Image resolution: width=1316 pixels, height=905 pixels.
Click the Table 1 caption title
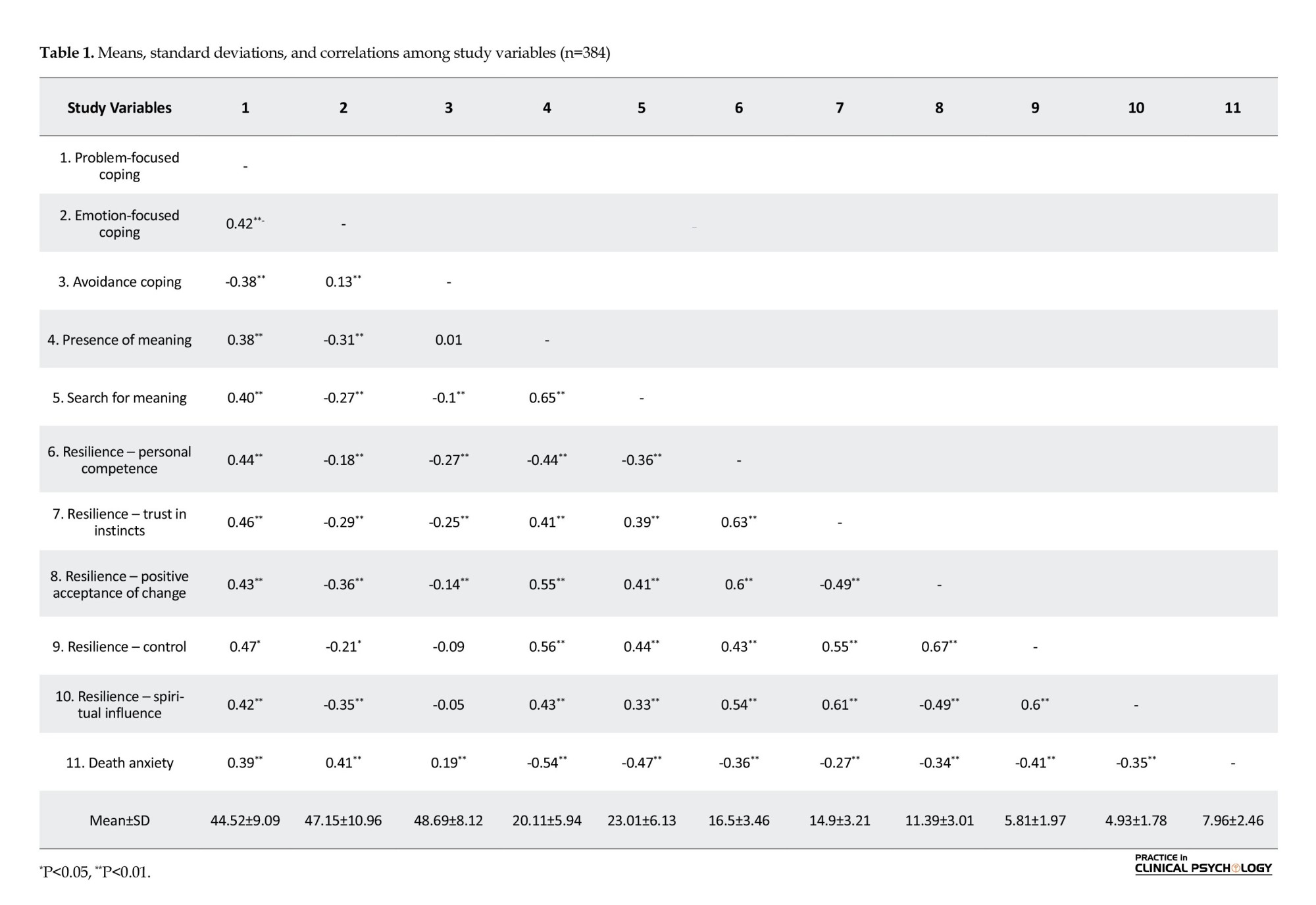324,53
